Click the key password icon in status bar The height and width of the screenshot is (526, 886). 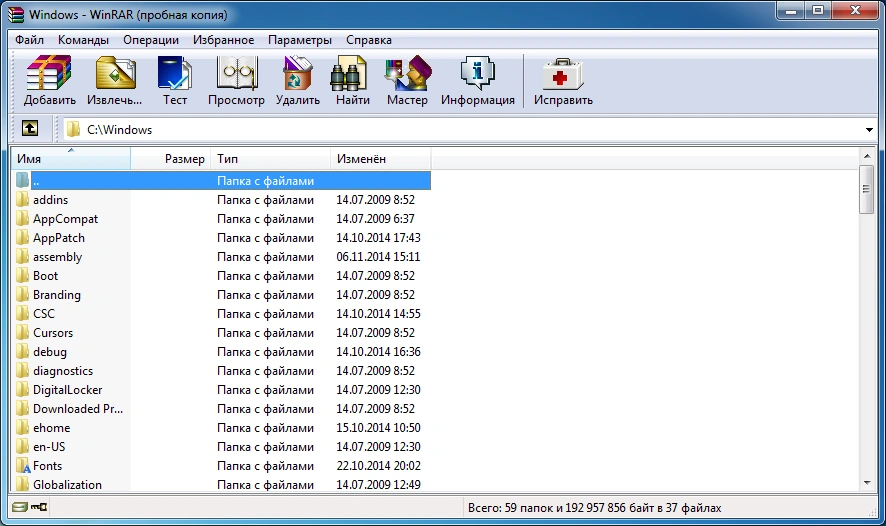tap(39, 507)
